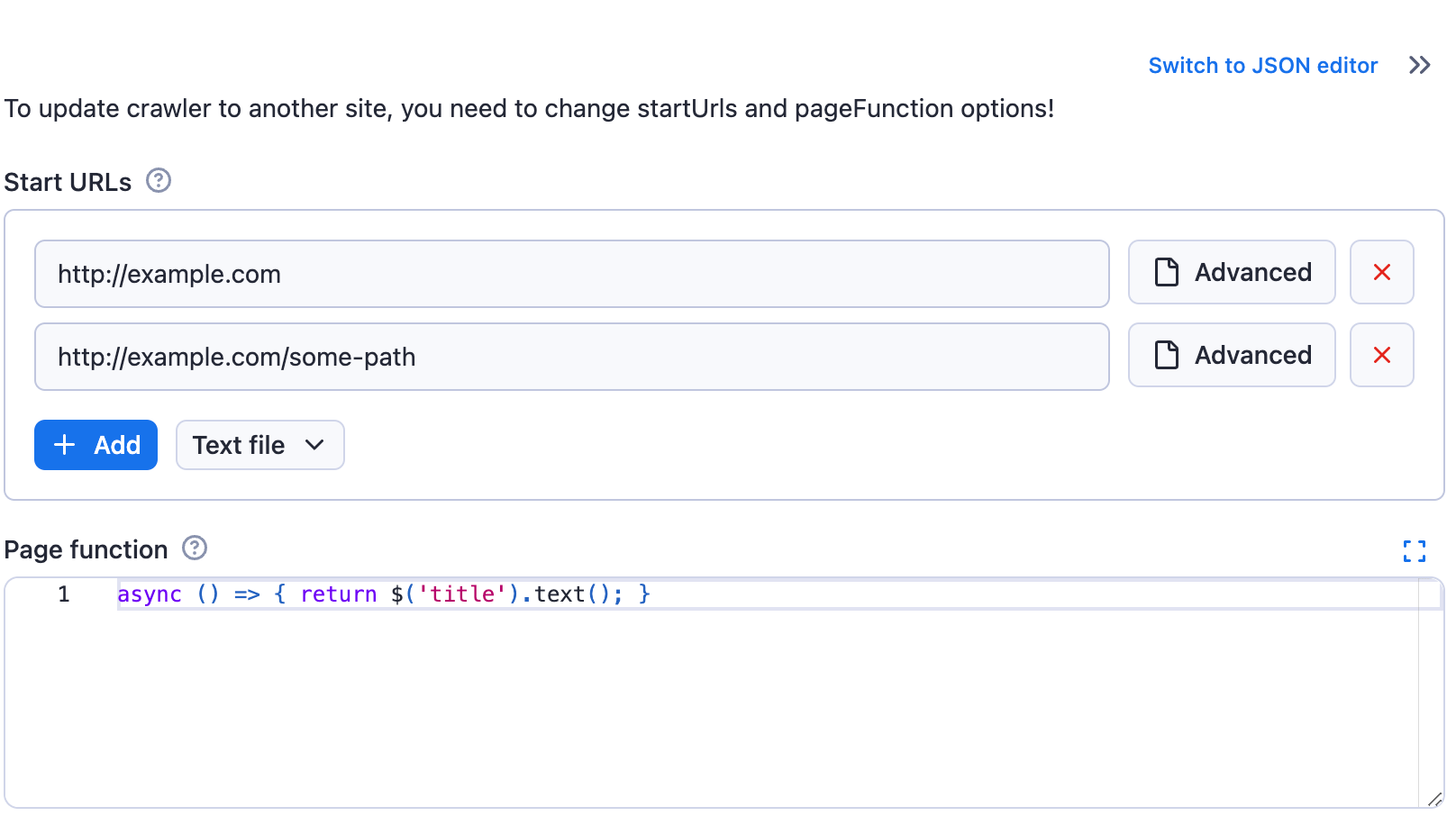Open Advanced options for the first start URL
1456x825 pixels.
pyautogui.click(x=1232, y=272)
